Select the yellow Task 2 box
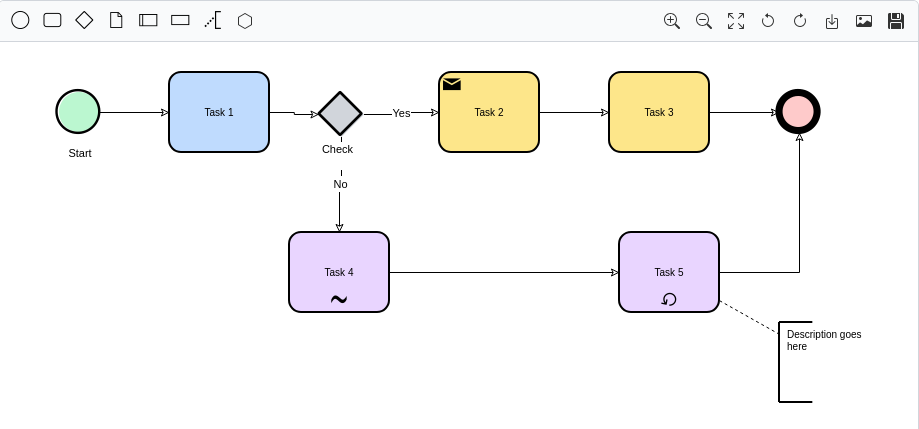 pos(489,112)
